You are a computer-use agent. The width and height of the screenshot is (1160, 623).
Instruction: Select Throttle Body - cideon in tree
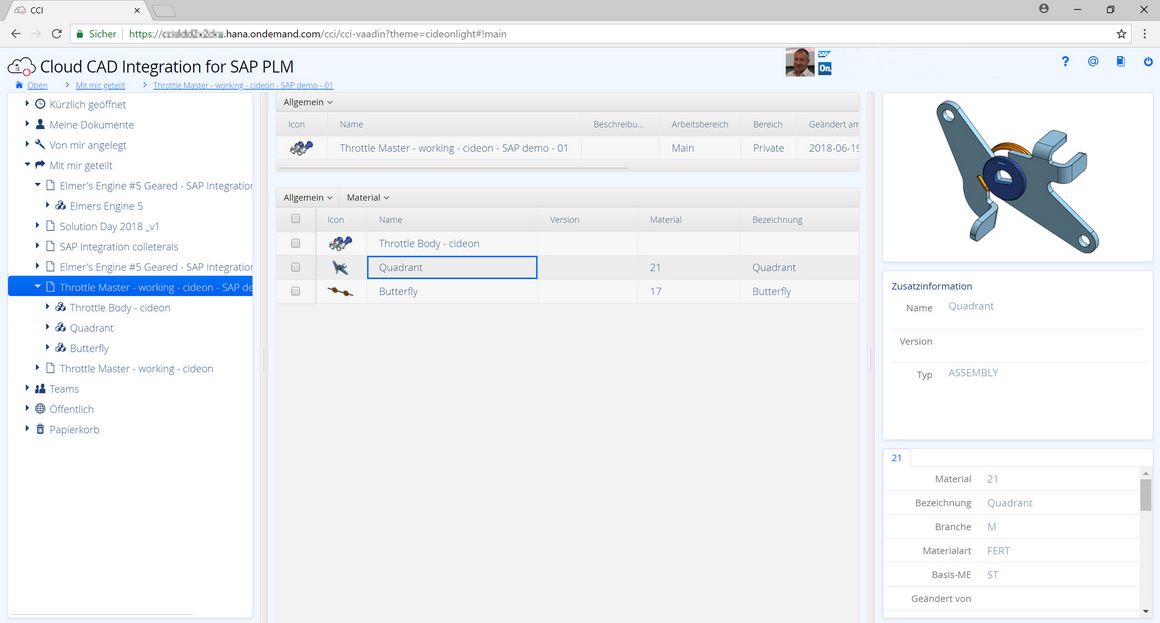tap(120, 308)
